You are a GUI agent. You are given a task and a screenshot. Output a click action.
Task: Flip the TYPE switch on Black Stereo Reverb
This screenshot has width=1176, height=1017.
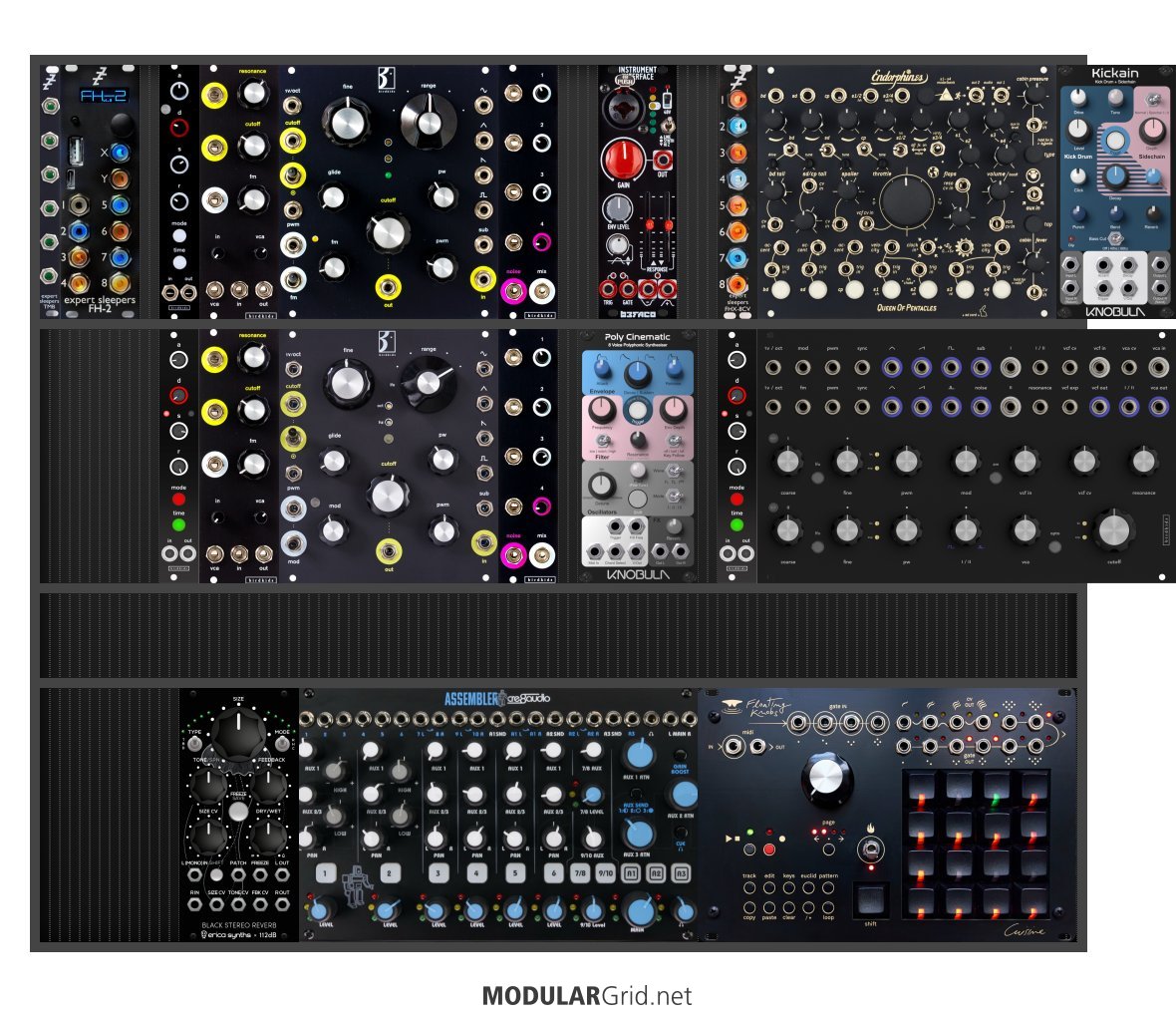tap(194, 743)
